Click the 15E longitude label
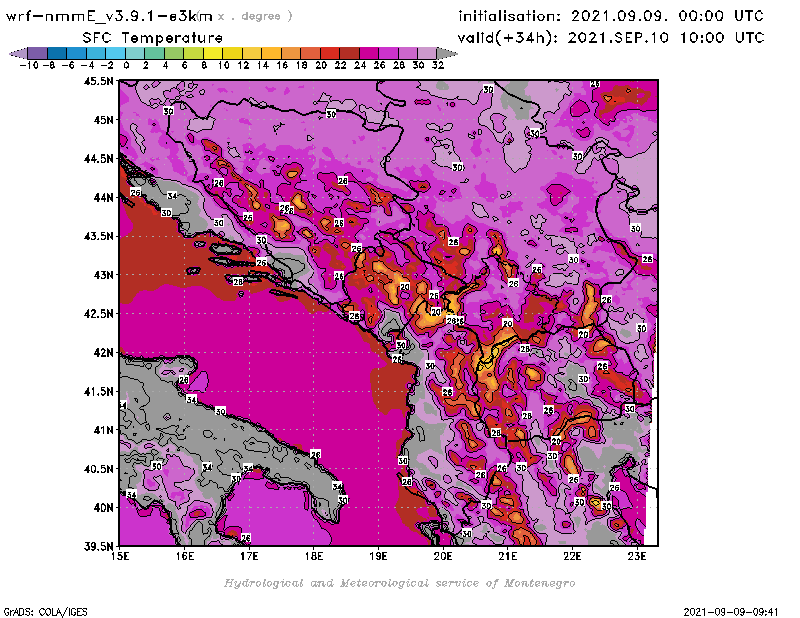 [120, 556]
